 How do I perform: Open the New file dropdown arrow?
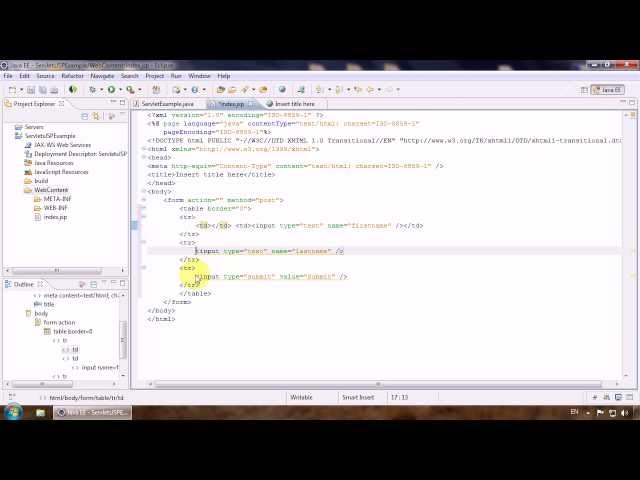point(21,90)
